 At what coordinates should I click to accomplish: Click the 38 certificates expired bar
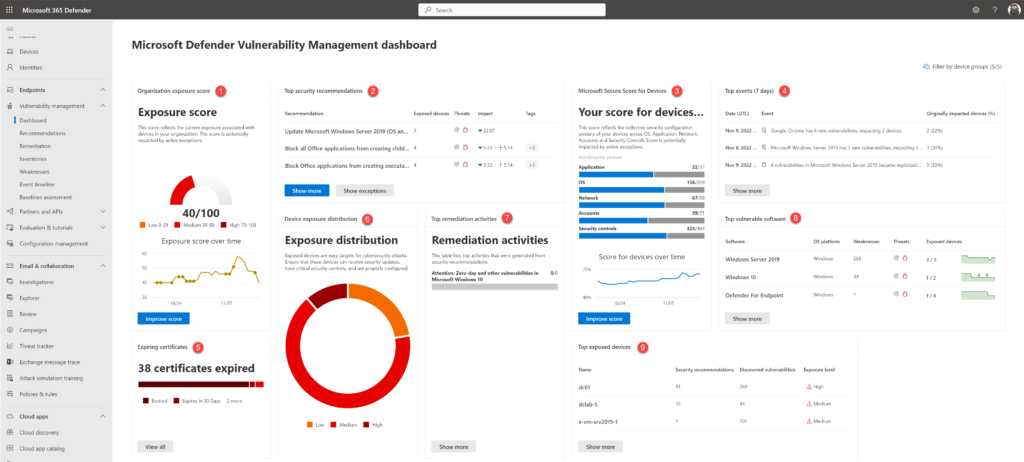[201, 384]
